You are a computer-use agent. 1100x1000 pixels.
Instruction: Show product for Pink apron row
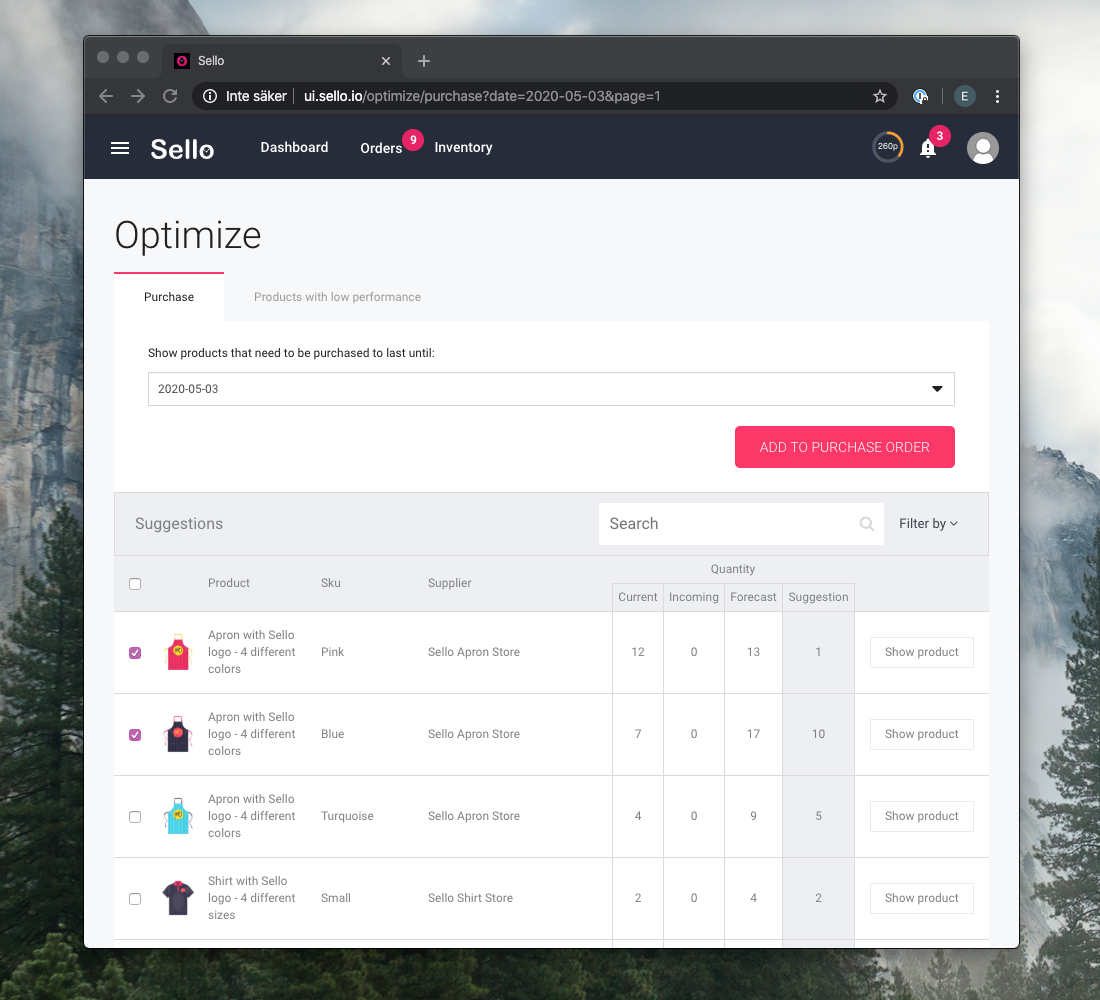921,652
